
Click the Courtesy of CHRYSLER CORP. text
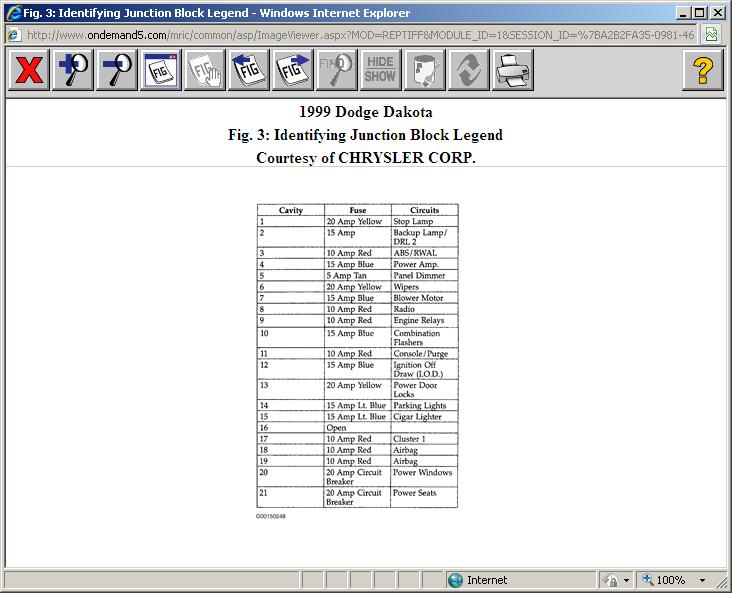(x=366, y=158)
